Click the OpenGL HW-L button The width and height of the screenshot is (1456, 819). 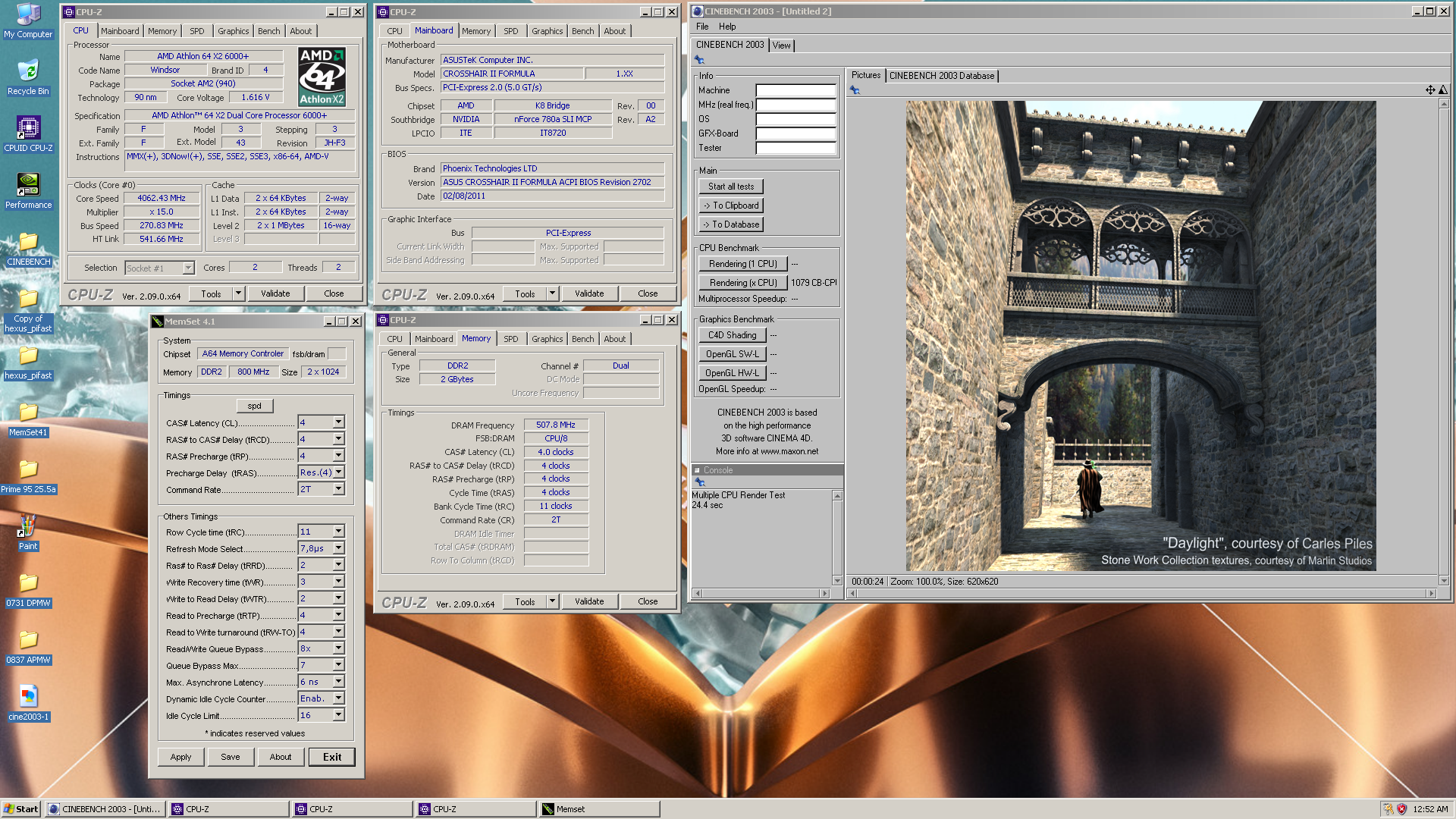[x=733, y=373]
